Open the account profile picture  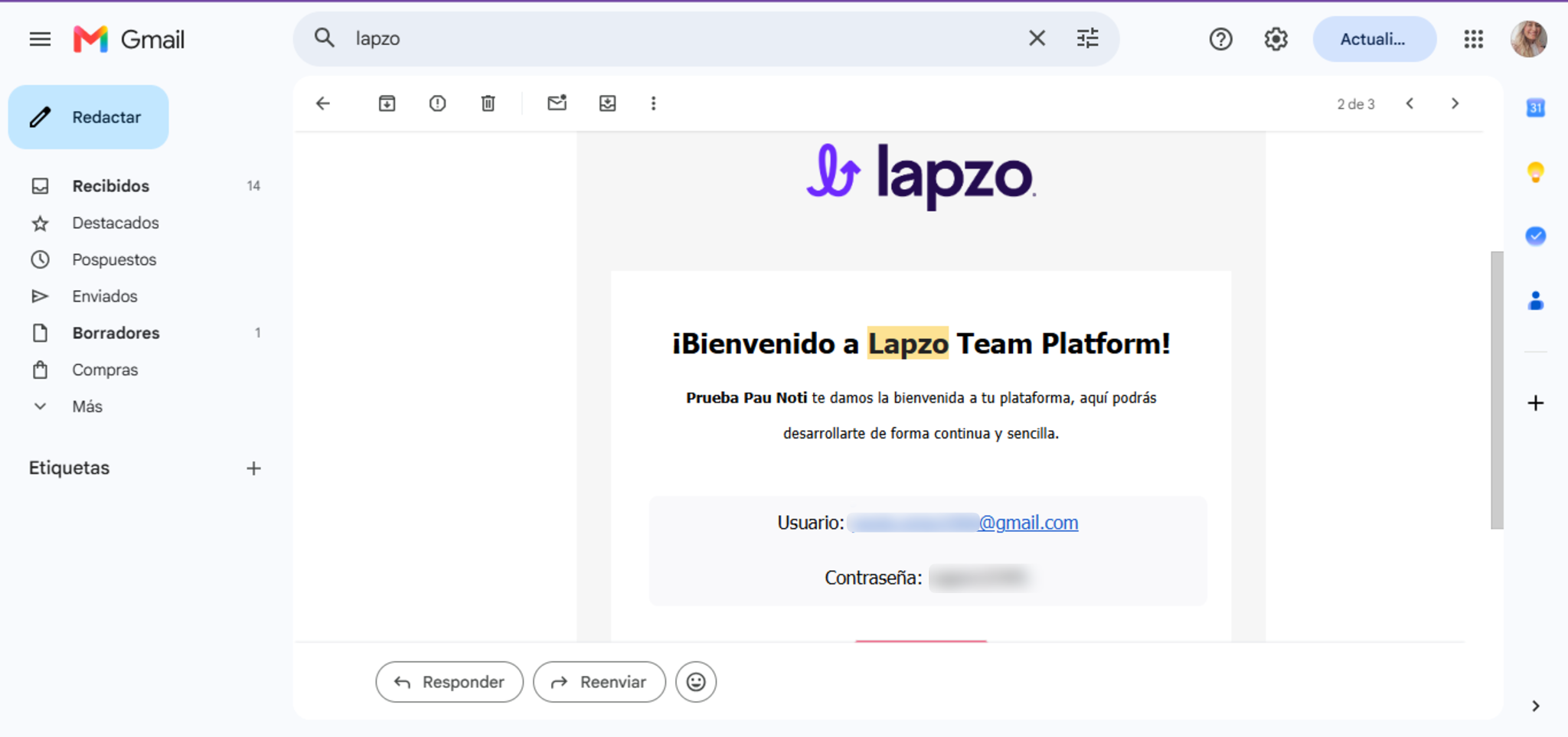coord(1528,39)
